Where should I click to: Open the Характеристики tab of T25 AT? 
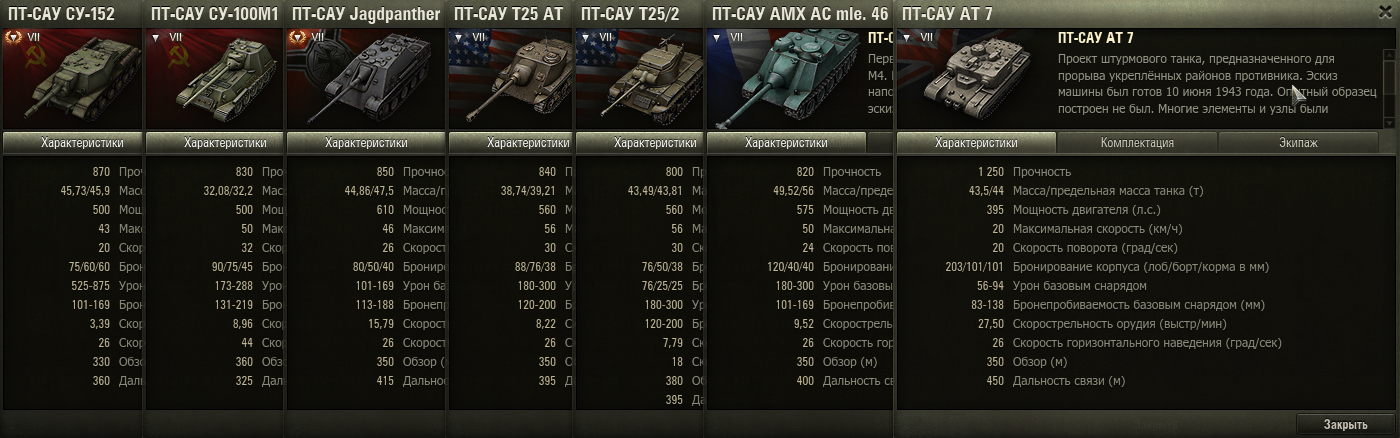click(509, 143)
